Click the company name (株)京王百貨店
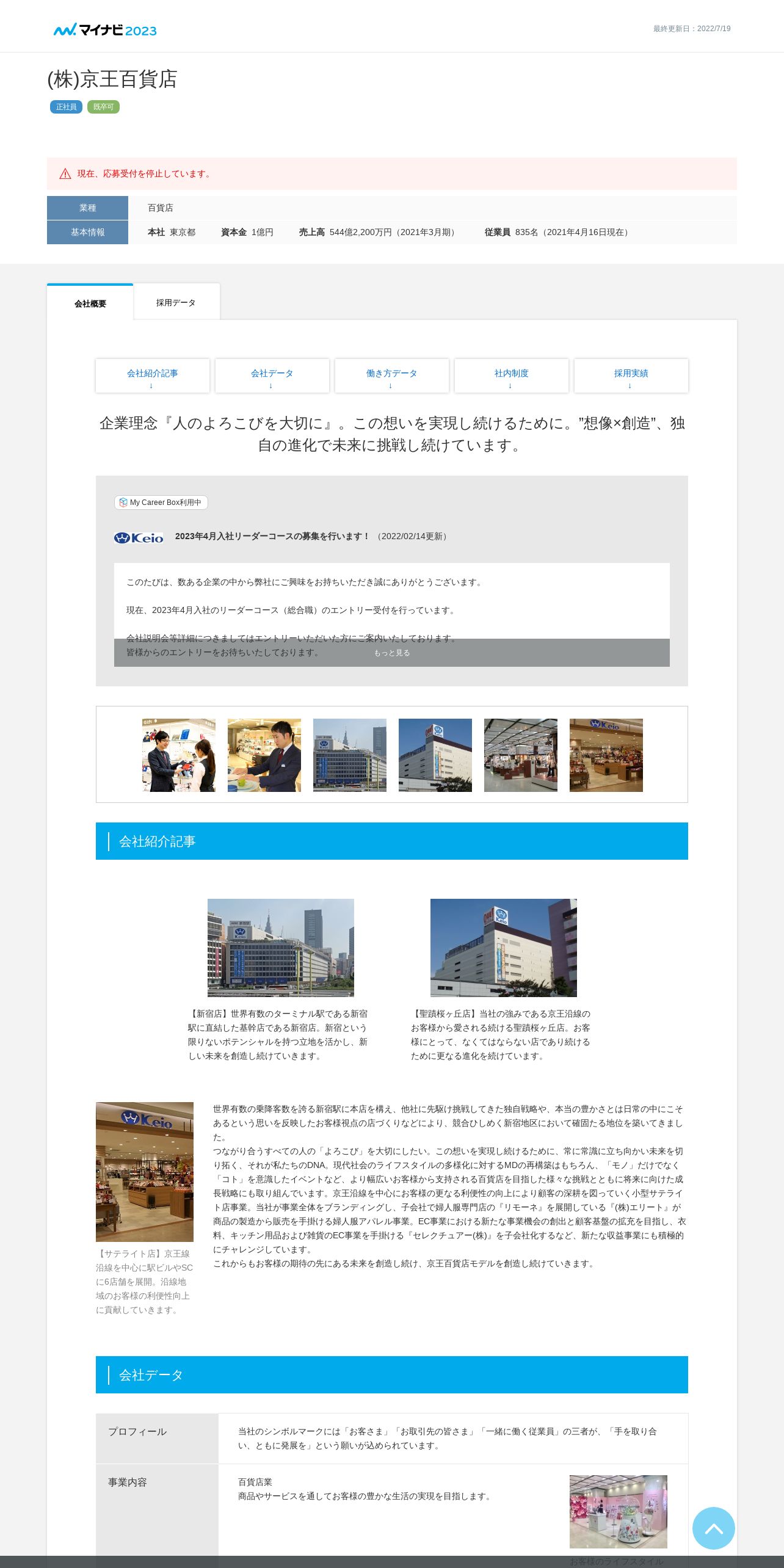 tap(112, 79)
